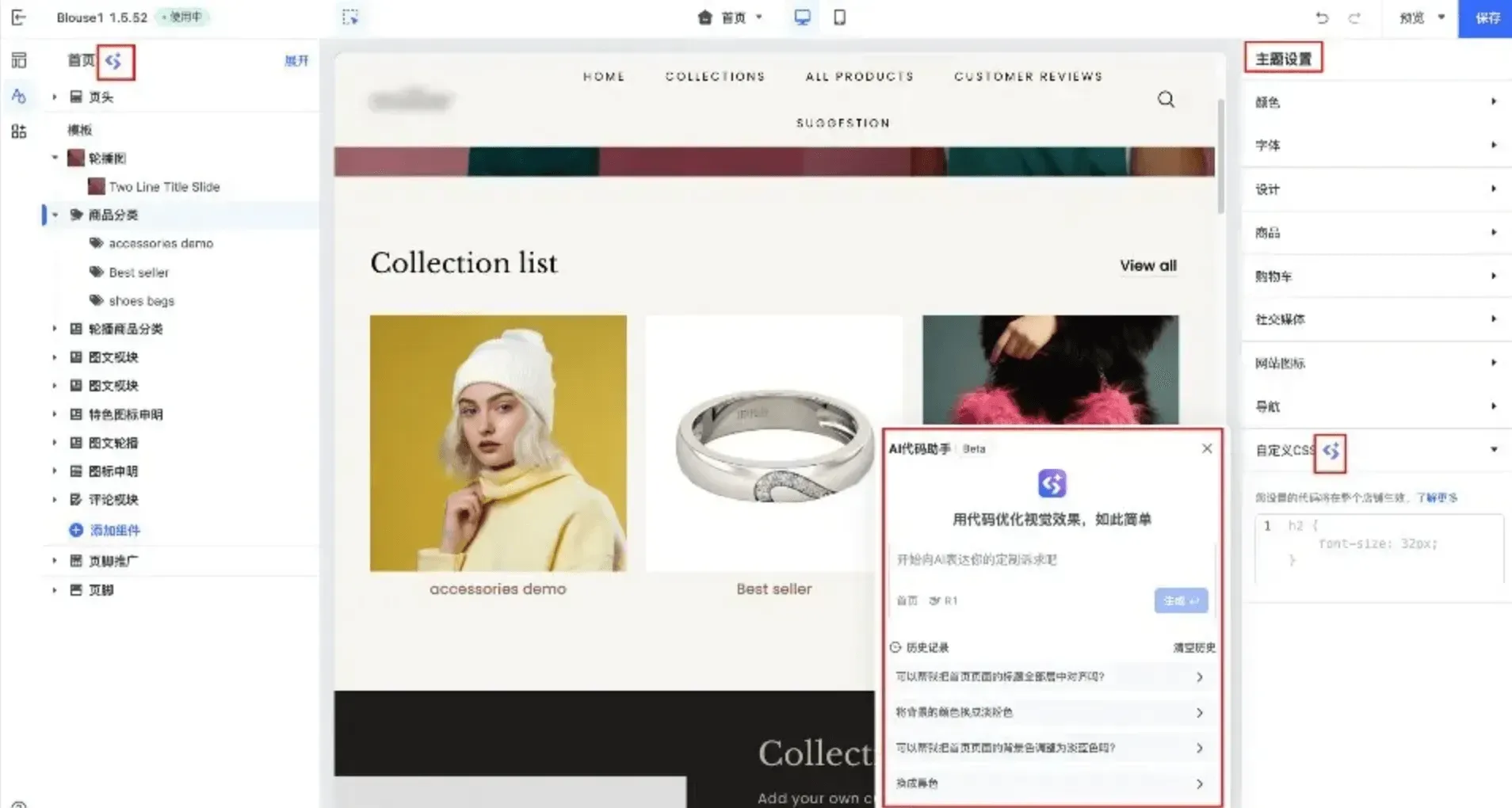Click the accessories demo collection thumbnail

(x=498, y=443)
